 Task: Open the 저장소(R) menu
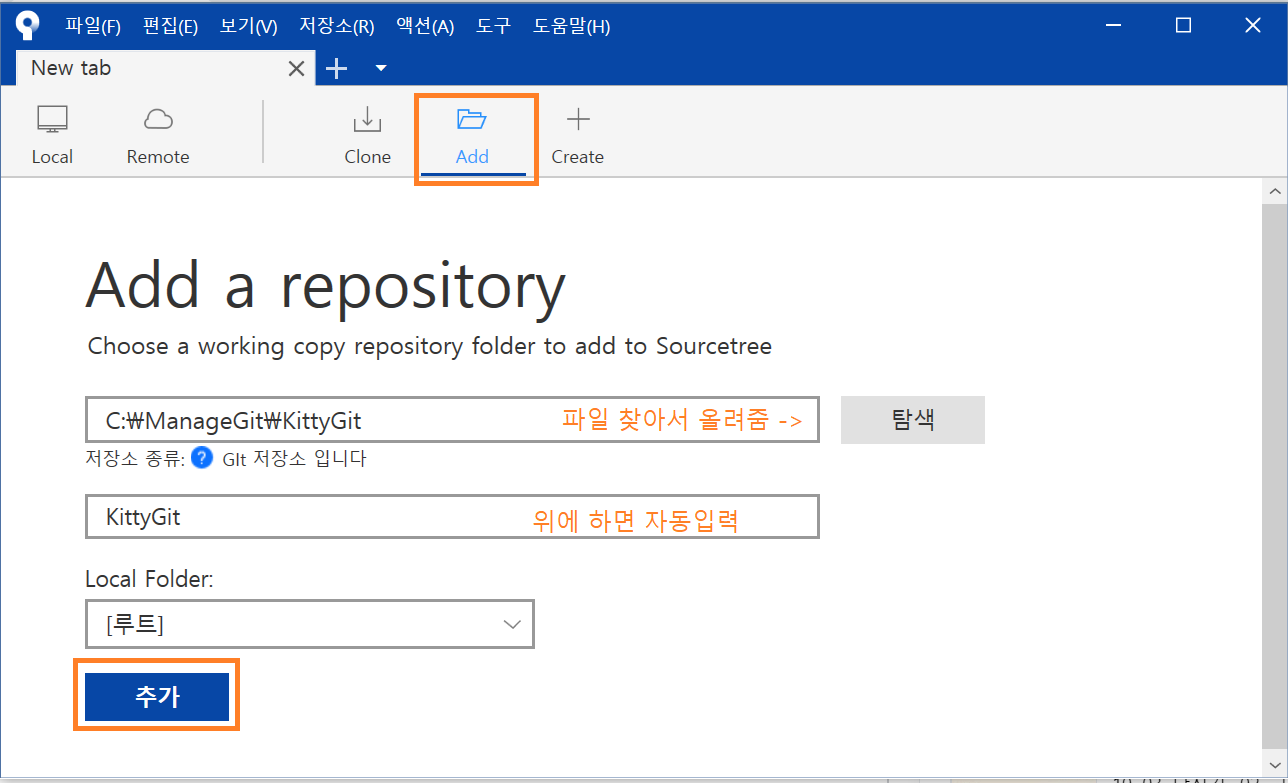(x=337, y=26)
